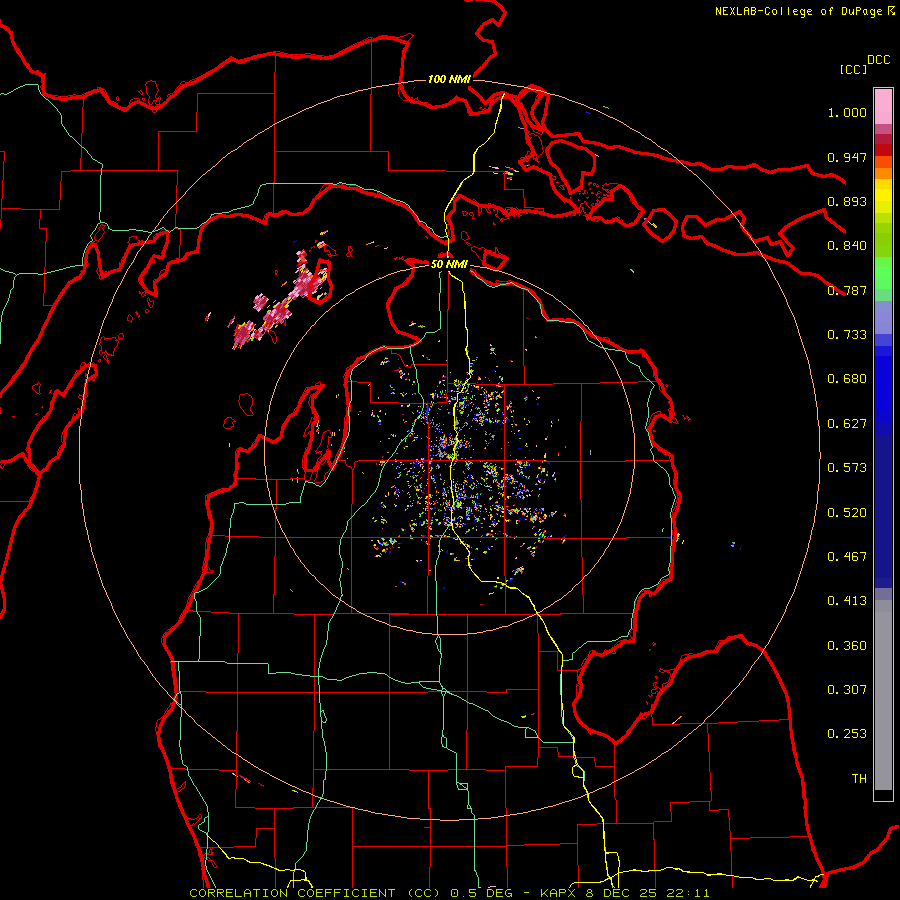Click the DCC label above the color bar
Screen dimensions: 900x900
pyautogui.click(x=879, y=60)
